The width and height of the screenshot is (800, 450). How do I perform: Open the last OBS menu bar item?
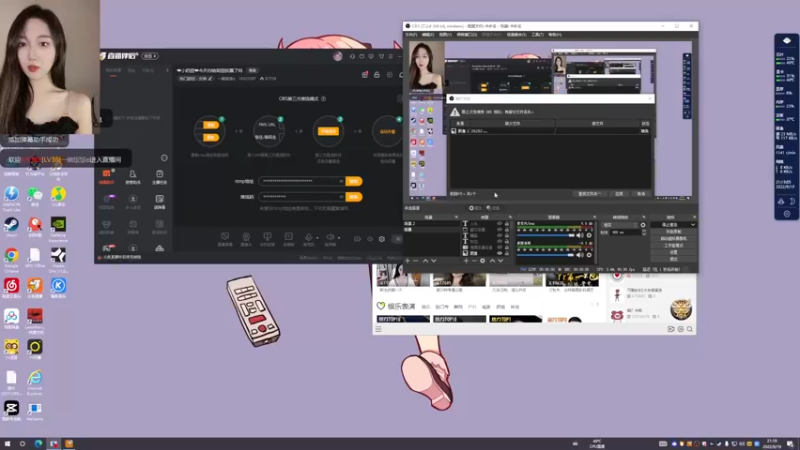click(555, 35)
